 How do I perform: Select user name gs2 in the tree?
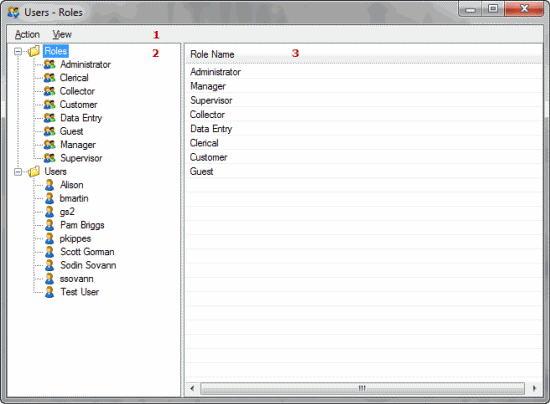[67, 212]
